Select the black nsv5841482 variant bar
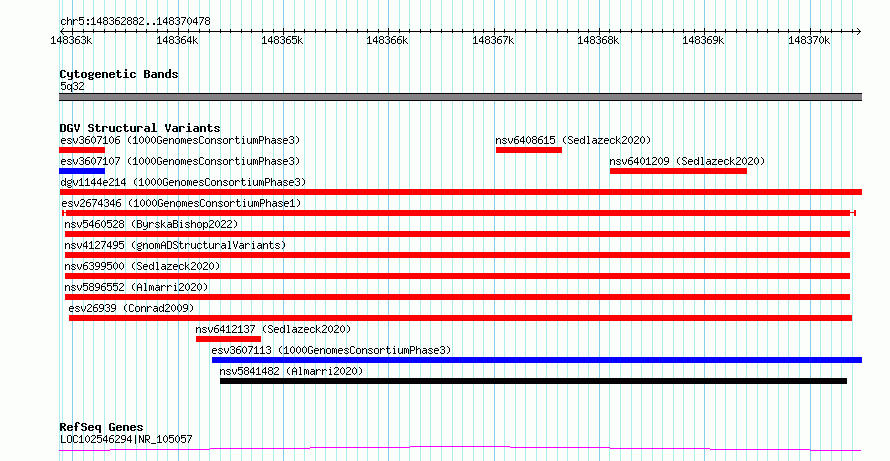890x461 pixels. [x=534, y=381]
